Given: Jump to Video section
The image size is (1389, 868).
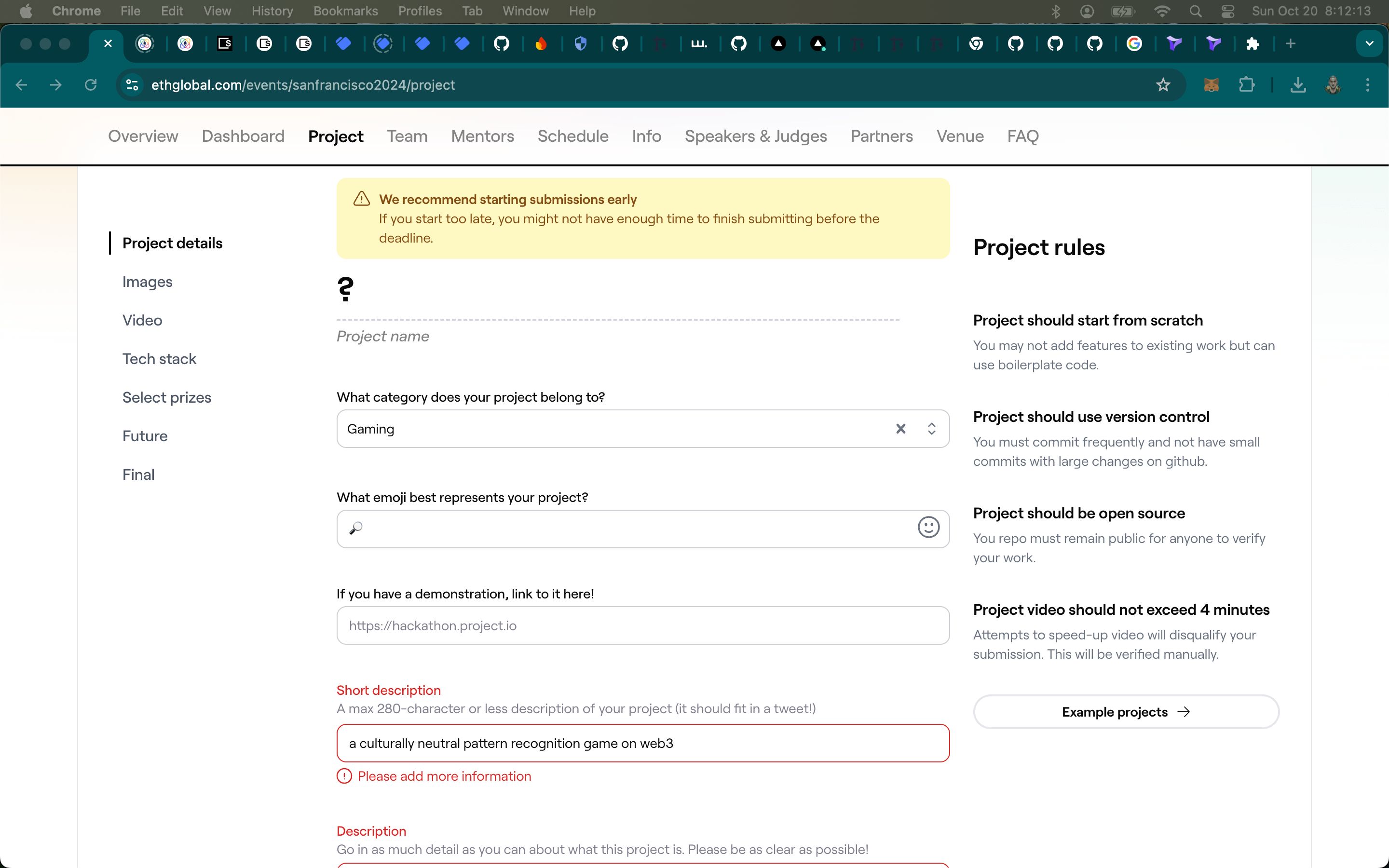Looking at the screenshot, I should click(x=142, y=320).
